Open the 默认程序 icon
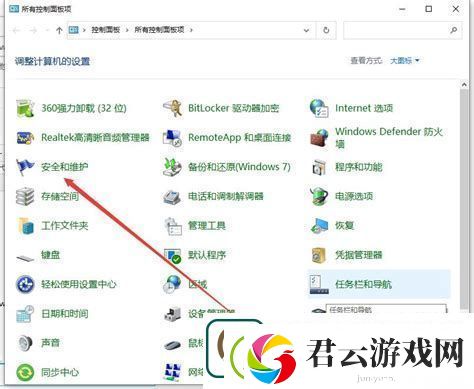Image resolution: width=474 pixels, height=389 pixels. (173, 255)
